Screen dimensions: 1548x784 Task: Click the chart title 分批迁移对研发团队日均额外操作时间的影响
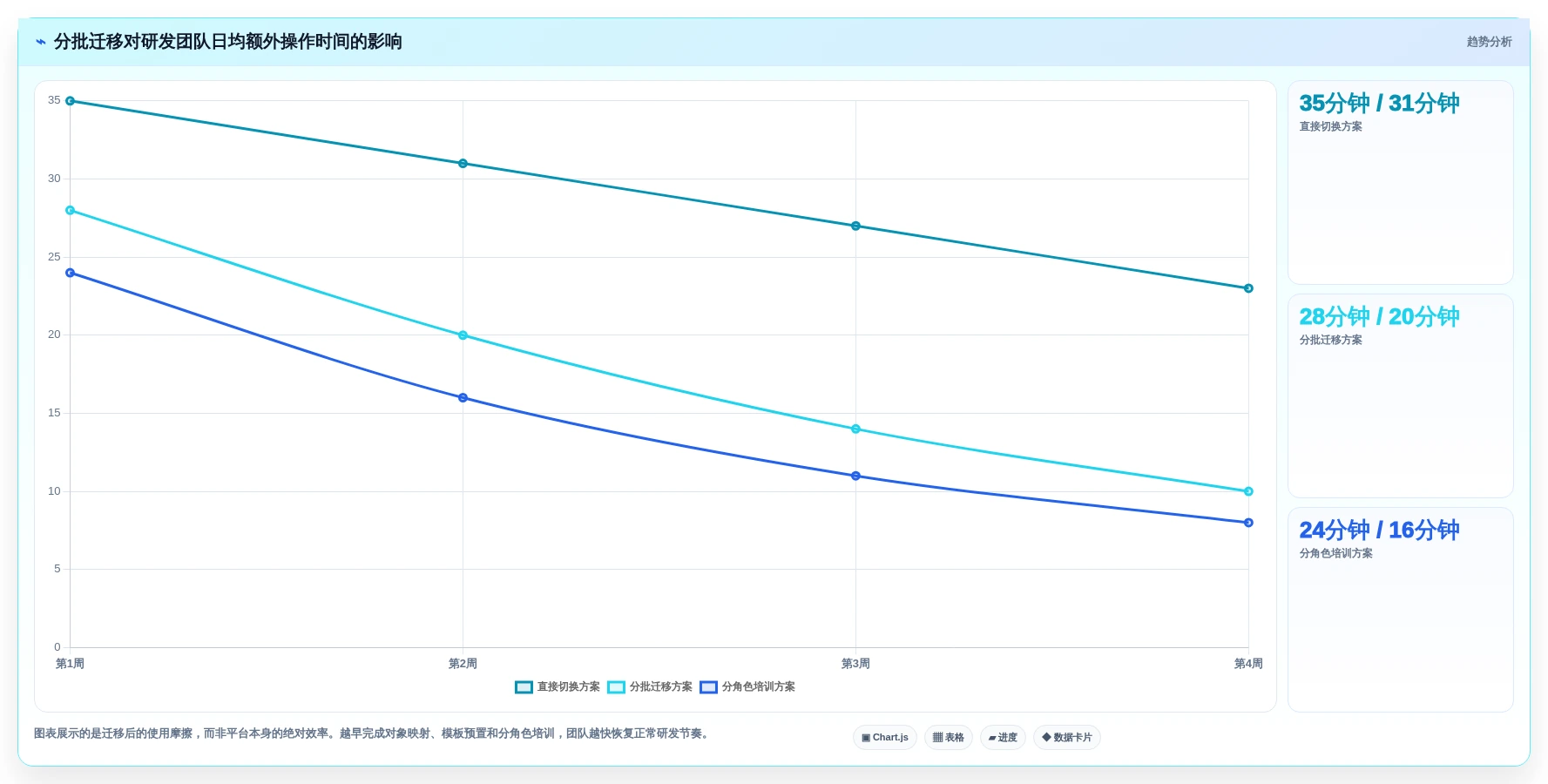pyautogui.click(x=227, y=42)
